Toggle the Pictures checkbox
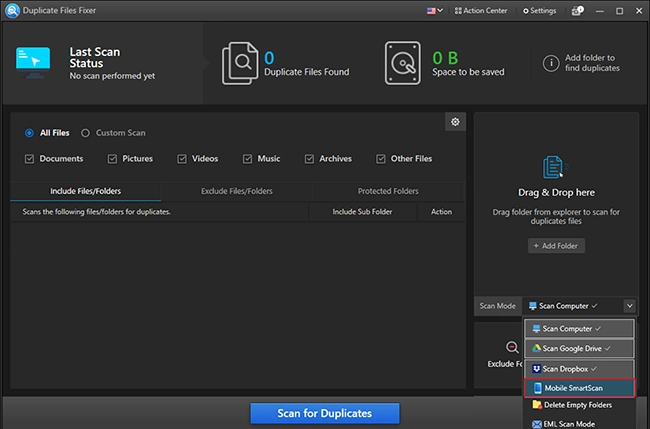Screen dimensions: 650x429 112,159
